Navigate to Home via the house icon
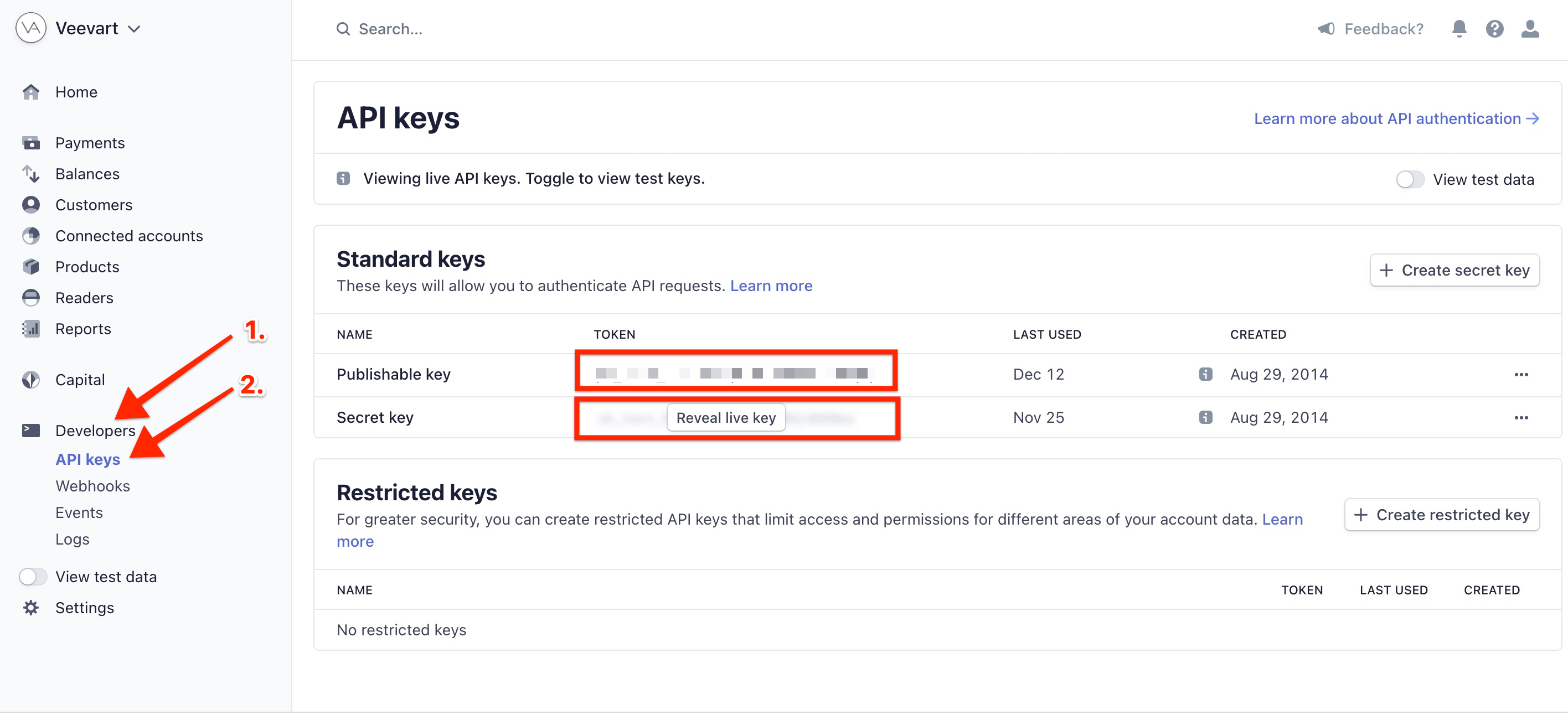The width and height of the screenshot is (1568, 715). pyautogui.click(x=30, y=91)
